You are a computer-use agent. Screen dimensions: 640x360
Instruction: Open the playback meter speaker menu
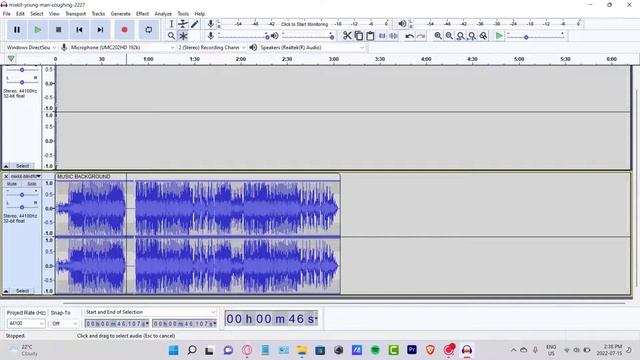click(402, 24)
